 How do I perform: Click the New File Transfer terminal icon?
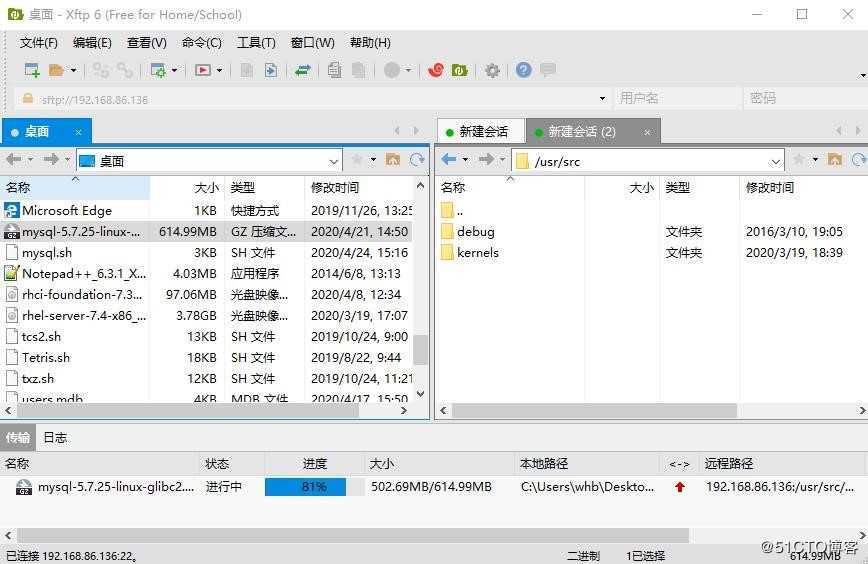158,70
